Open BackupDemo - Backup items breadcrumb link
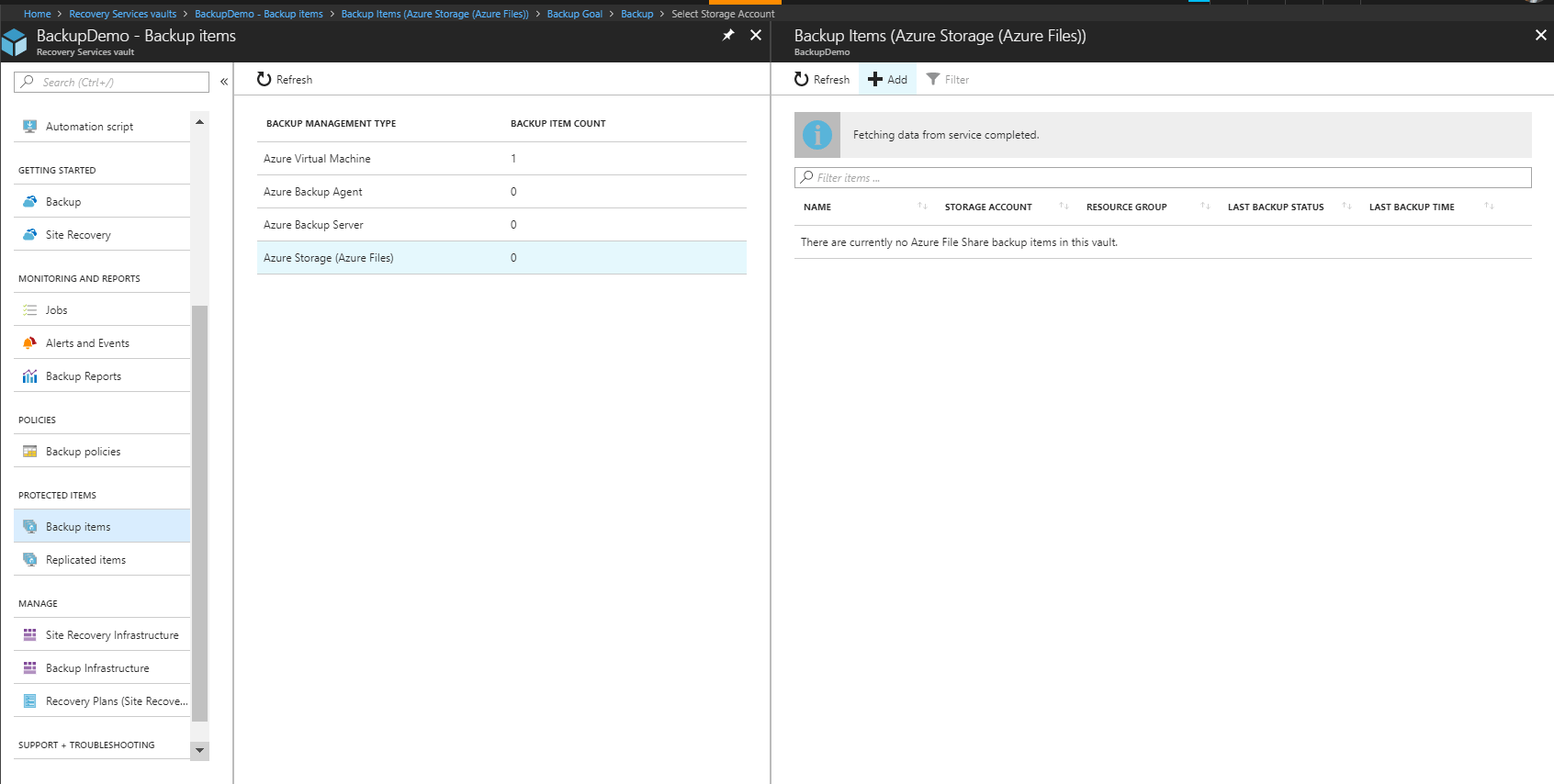1554x784 pixels. 258,14
